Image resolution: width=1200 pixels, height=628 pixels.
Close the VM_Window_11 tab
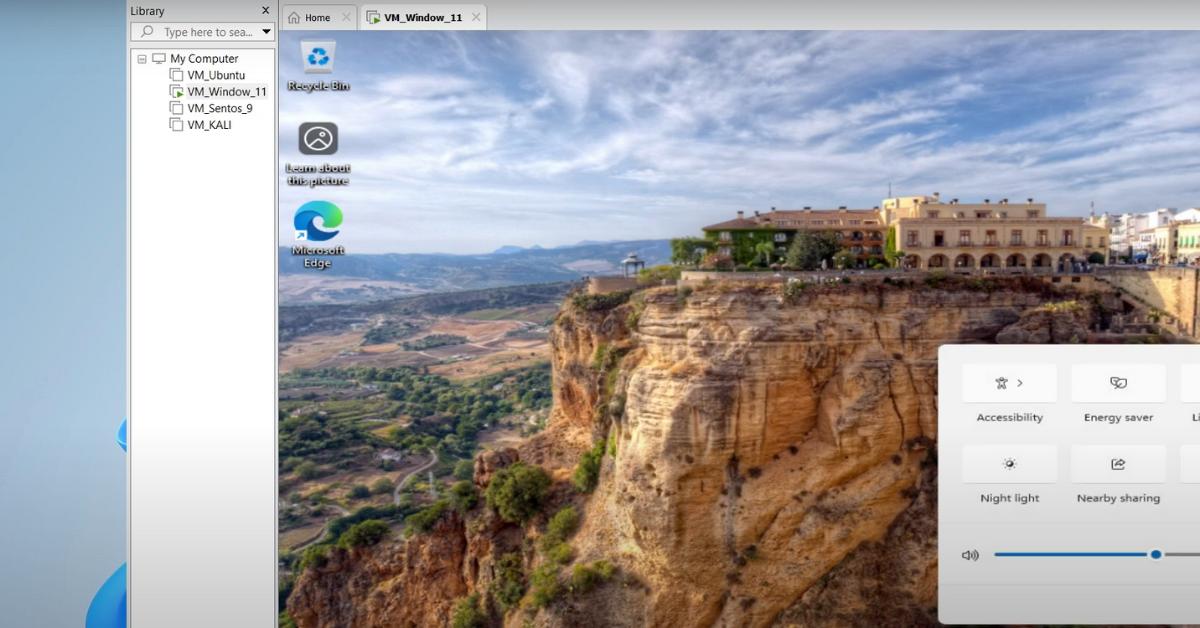tap(476, 17)
